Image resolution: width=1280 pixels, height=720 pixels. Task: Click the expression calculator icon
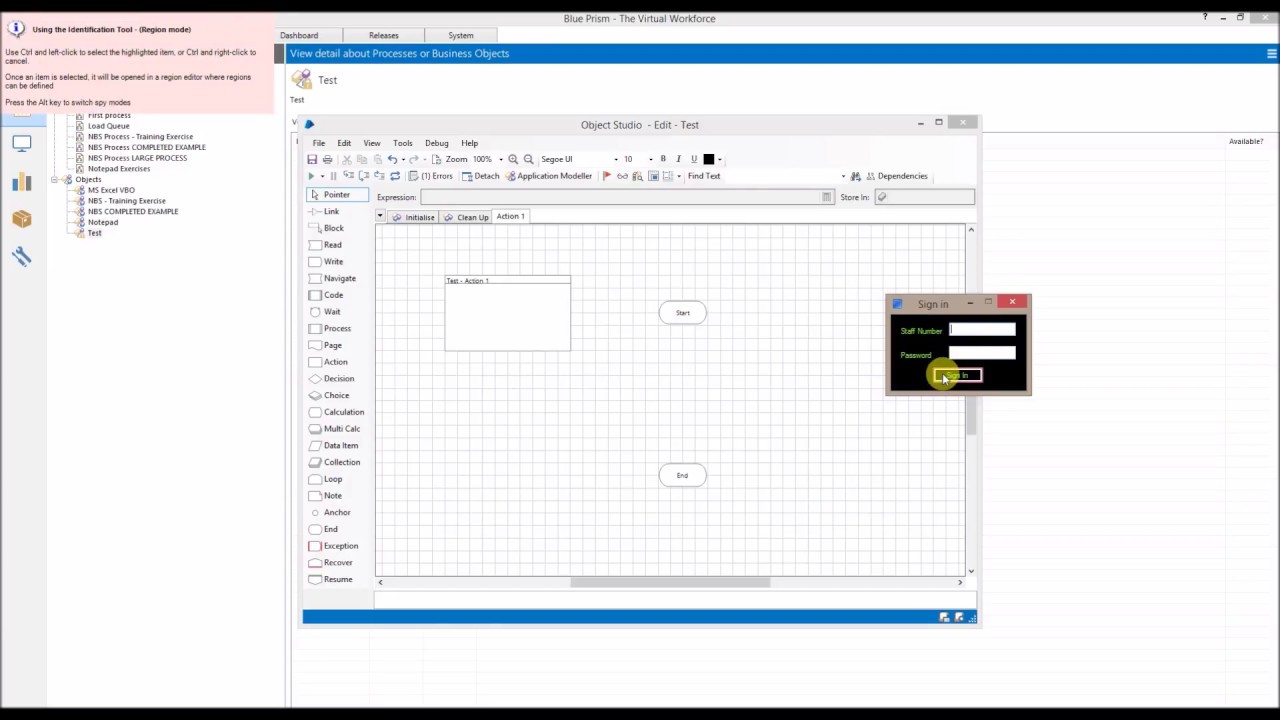click(x=826, y=197)
